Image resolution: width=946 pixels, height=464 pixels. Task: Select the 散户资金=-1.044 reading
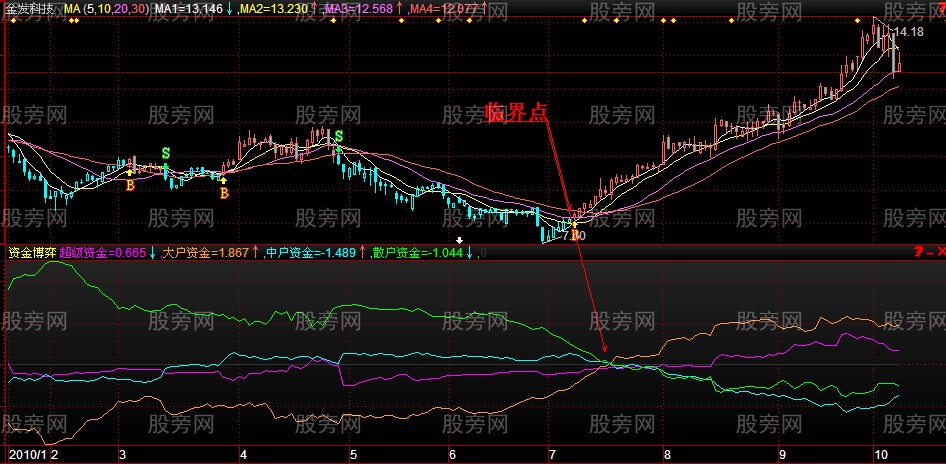tap(417, 253)
